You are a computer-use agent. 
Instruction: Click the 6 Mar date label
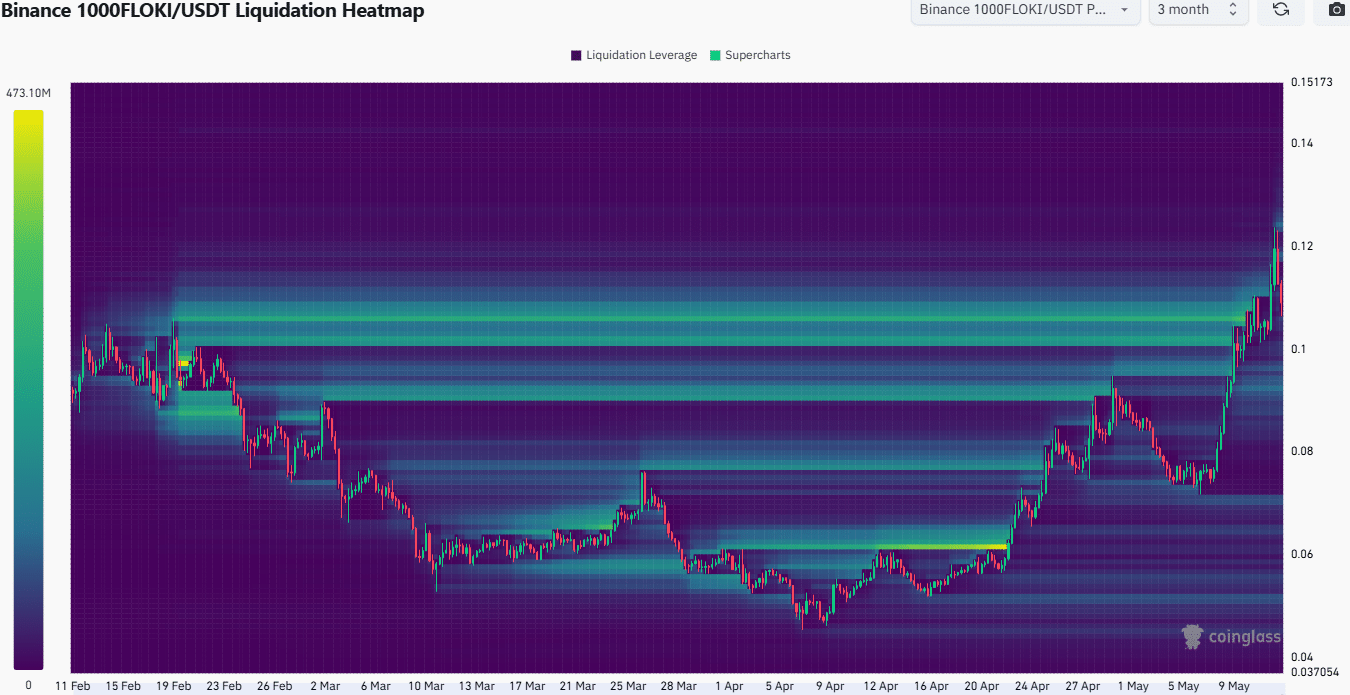[376, 686]
